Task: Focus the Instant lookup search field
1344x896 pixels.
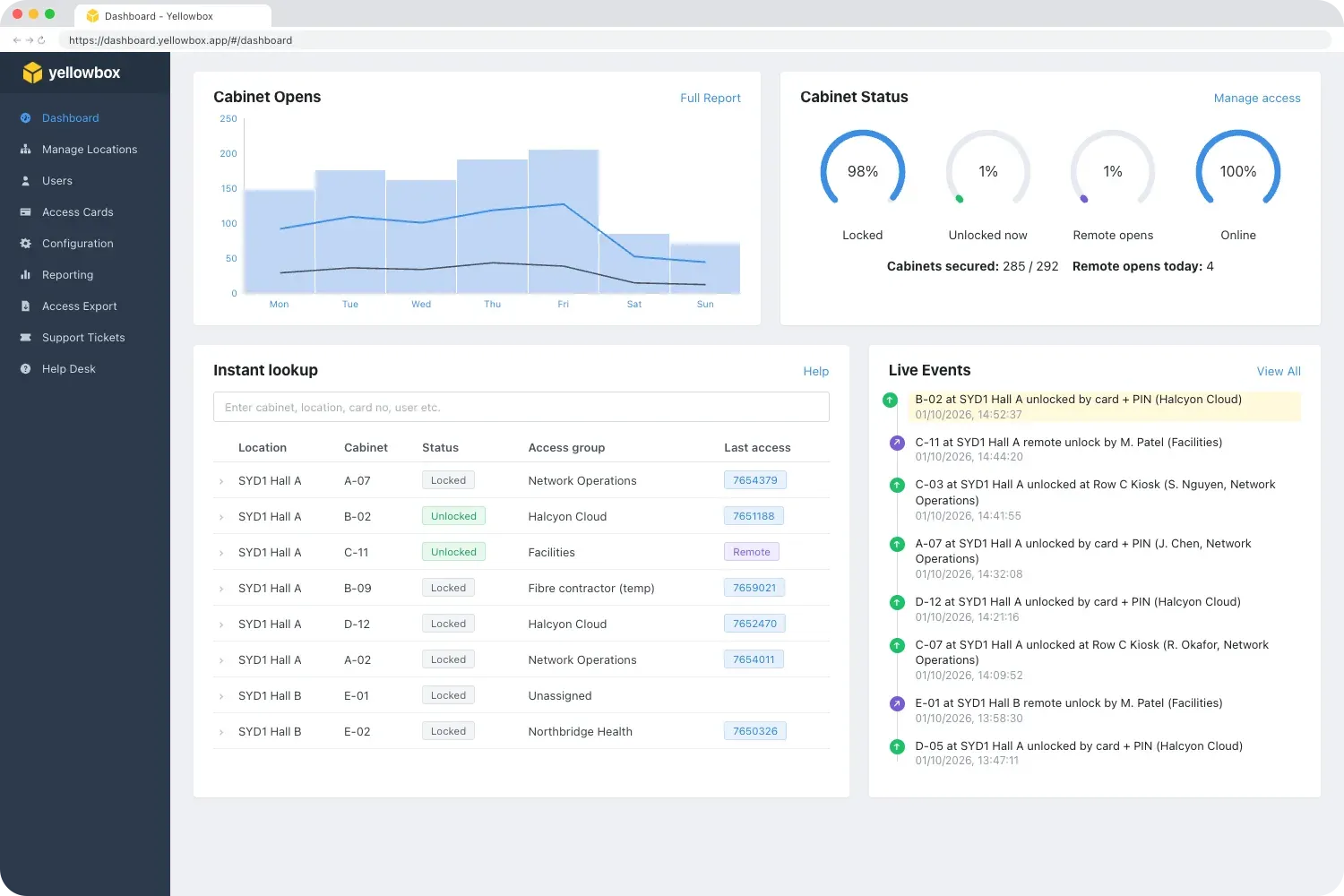Action: [521, 407]
